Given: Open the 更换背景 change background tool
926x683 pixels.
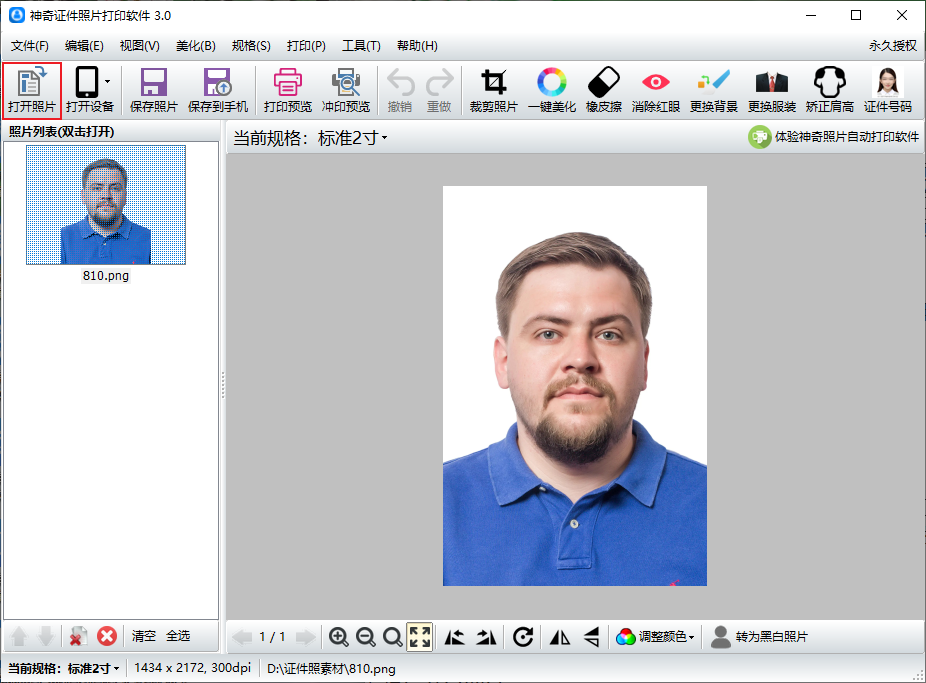Looking at the screenshot, I should pos(713,90).
